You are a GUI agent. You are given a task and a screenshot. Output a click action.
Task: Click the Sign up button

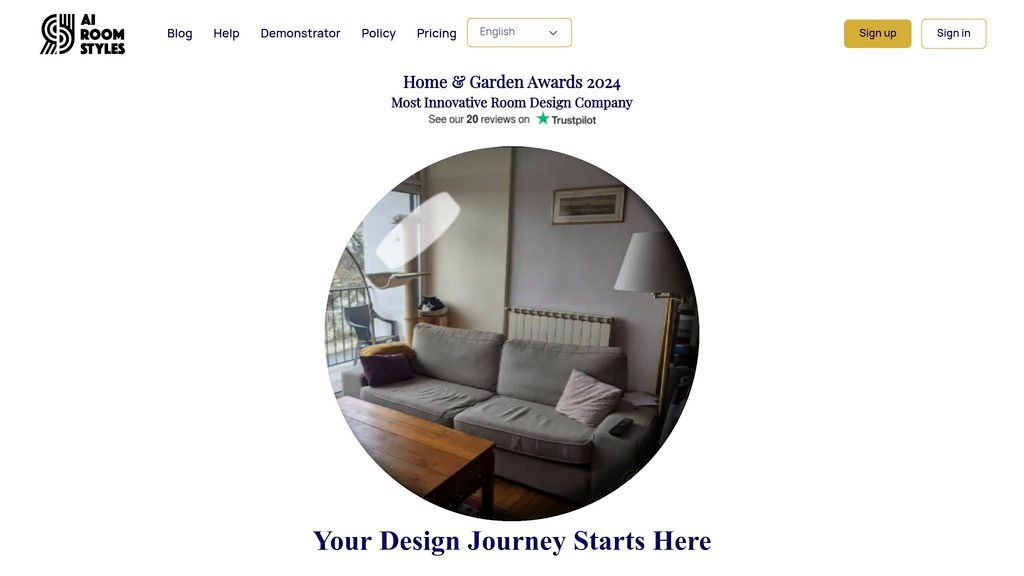(x=878, y=33)
